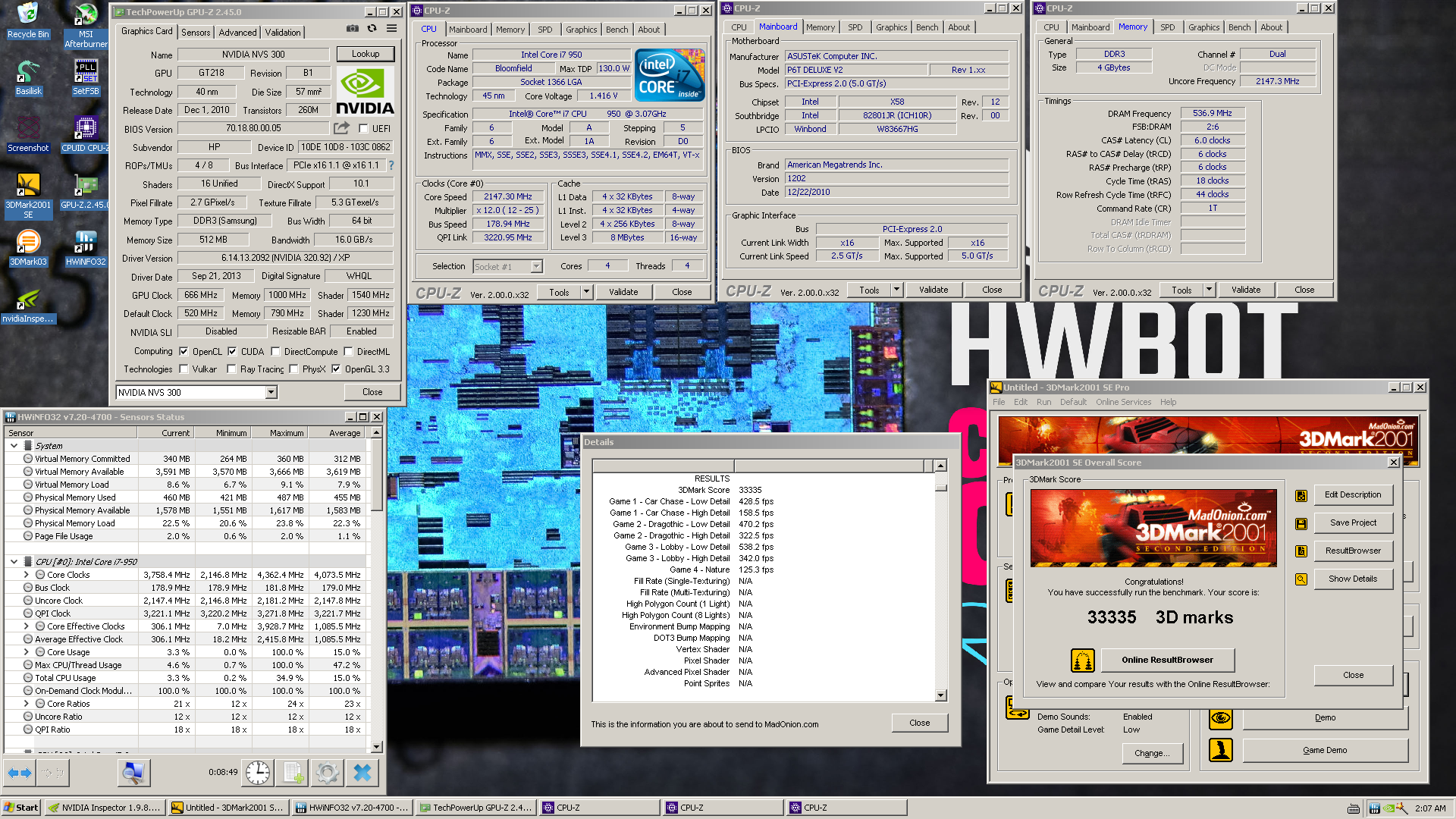Click the Start button on the taskbar
1456x819 pixels.
coord(21,808)
